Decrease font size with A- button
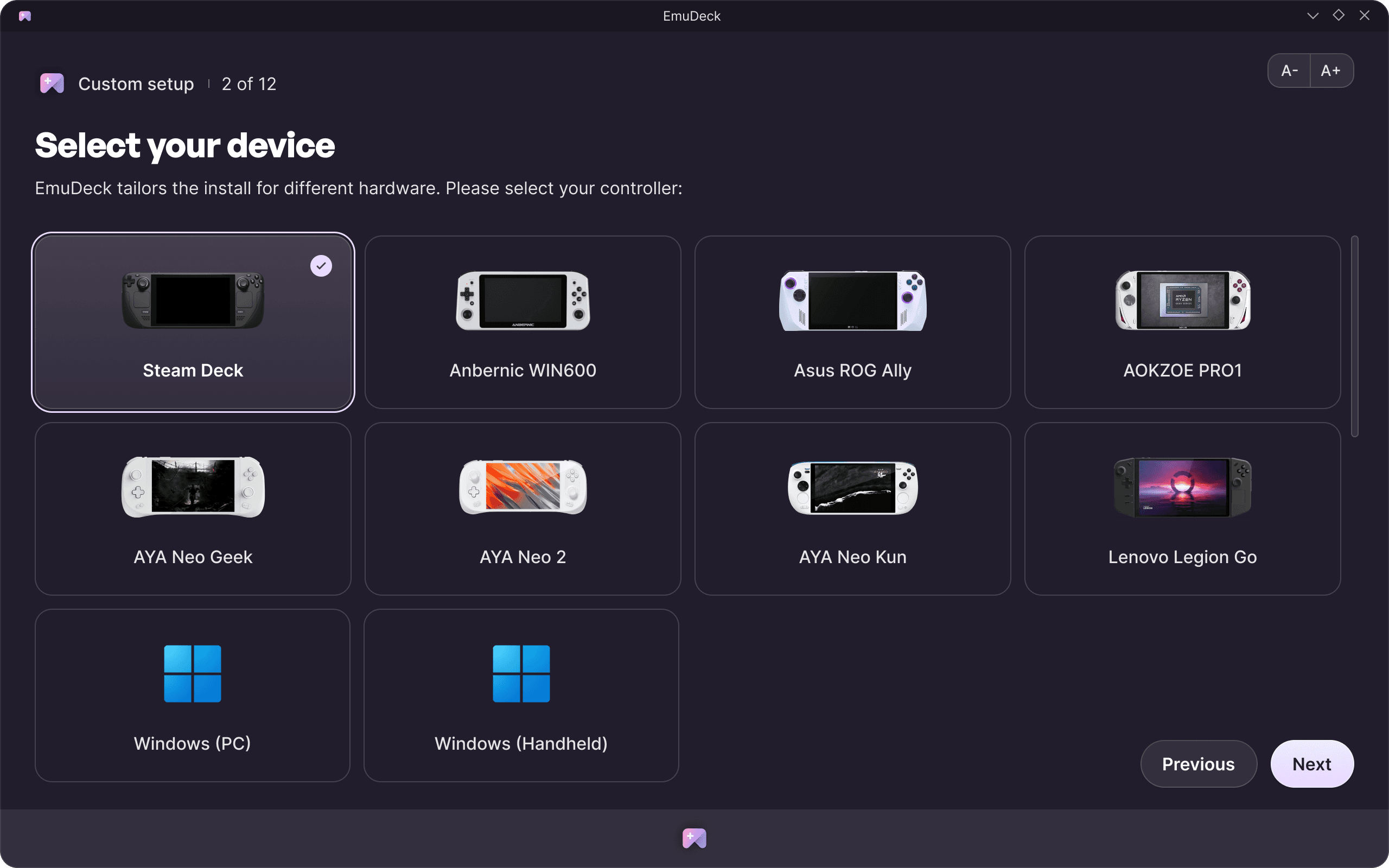The height and width of the screenshot is (868, 1389). pos(1289,71)
